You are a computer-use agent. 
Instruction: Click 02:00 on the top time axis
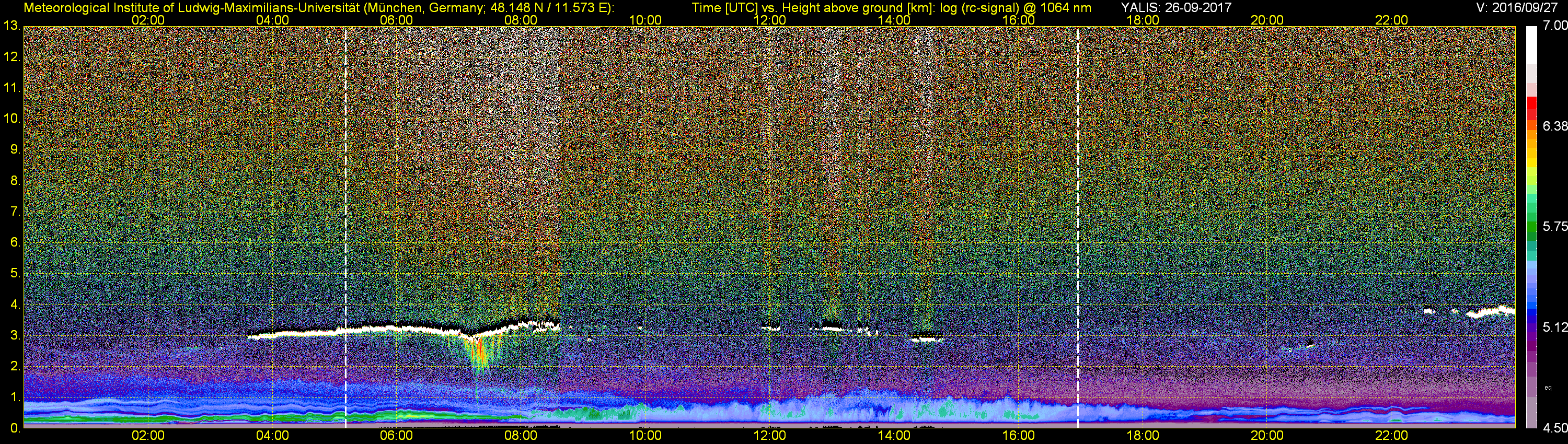[x=148, y=20]
